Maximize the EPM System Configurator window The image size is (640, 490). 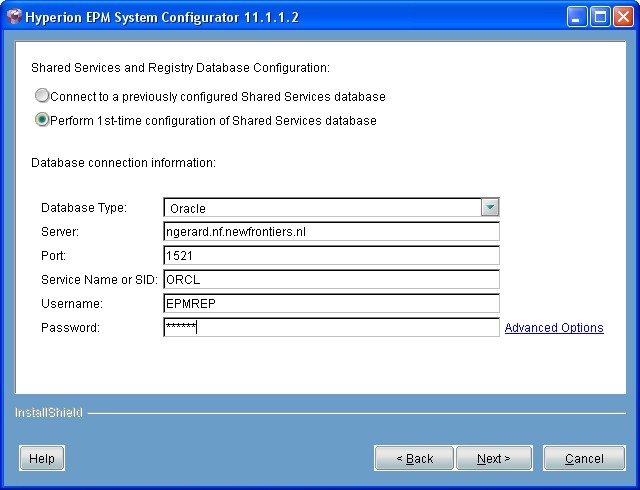602,16
